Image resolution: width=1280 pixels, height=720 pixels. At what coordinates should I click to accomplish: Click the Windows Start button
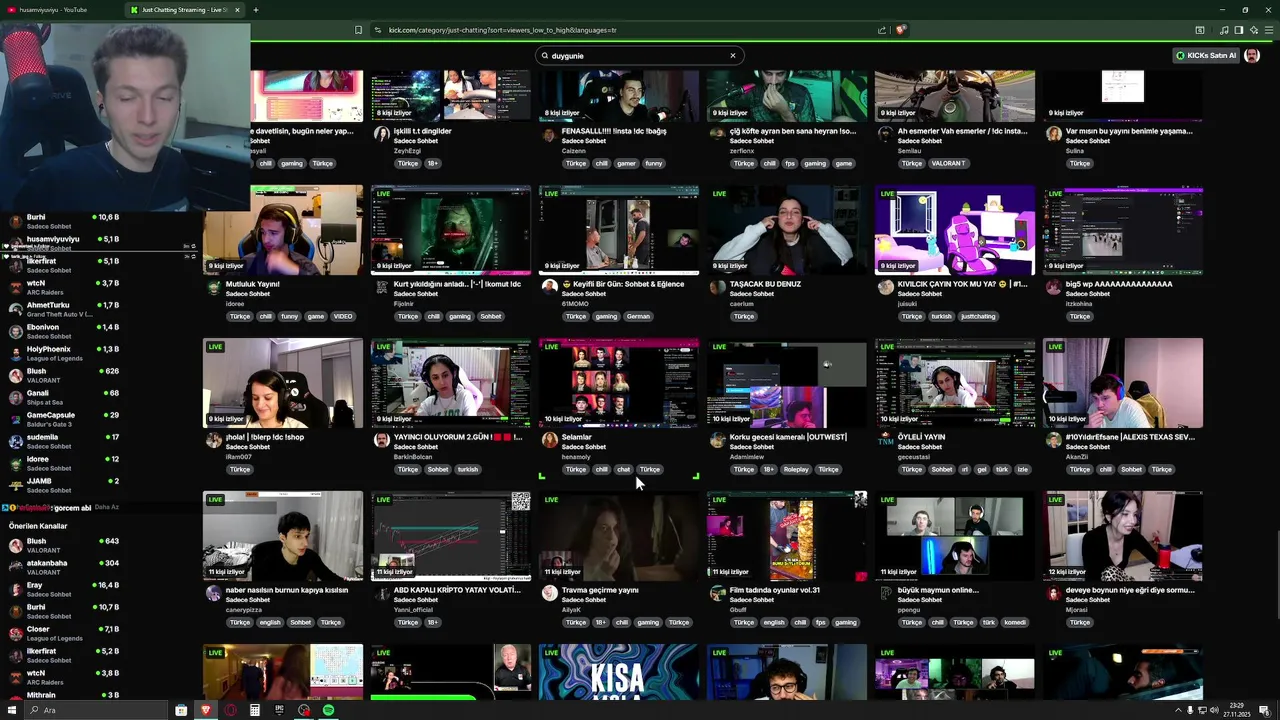pos(11,710)
